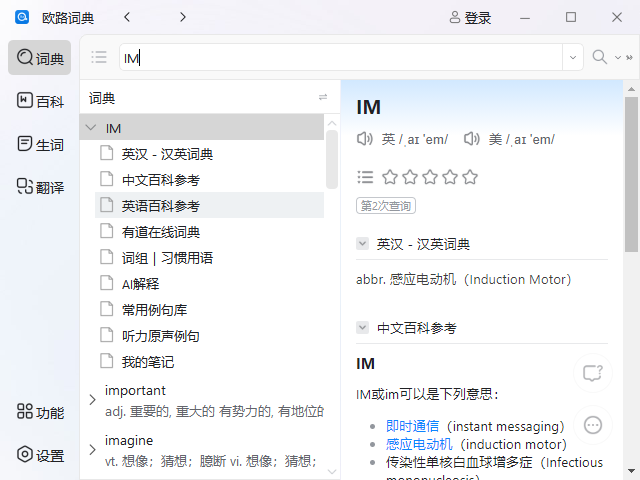The image size is (640, 480).
Task: Click the word important in list
Action: pos(135,391)
